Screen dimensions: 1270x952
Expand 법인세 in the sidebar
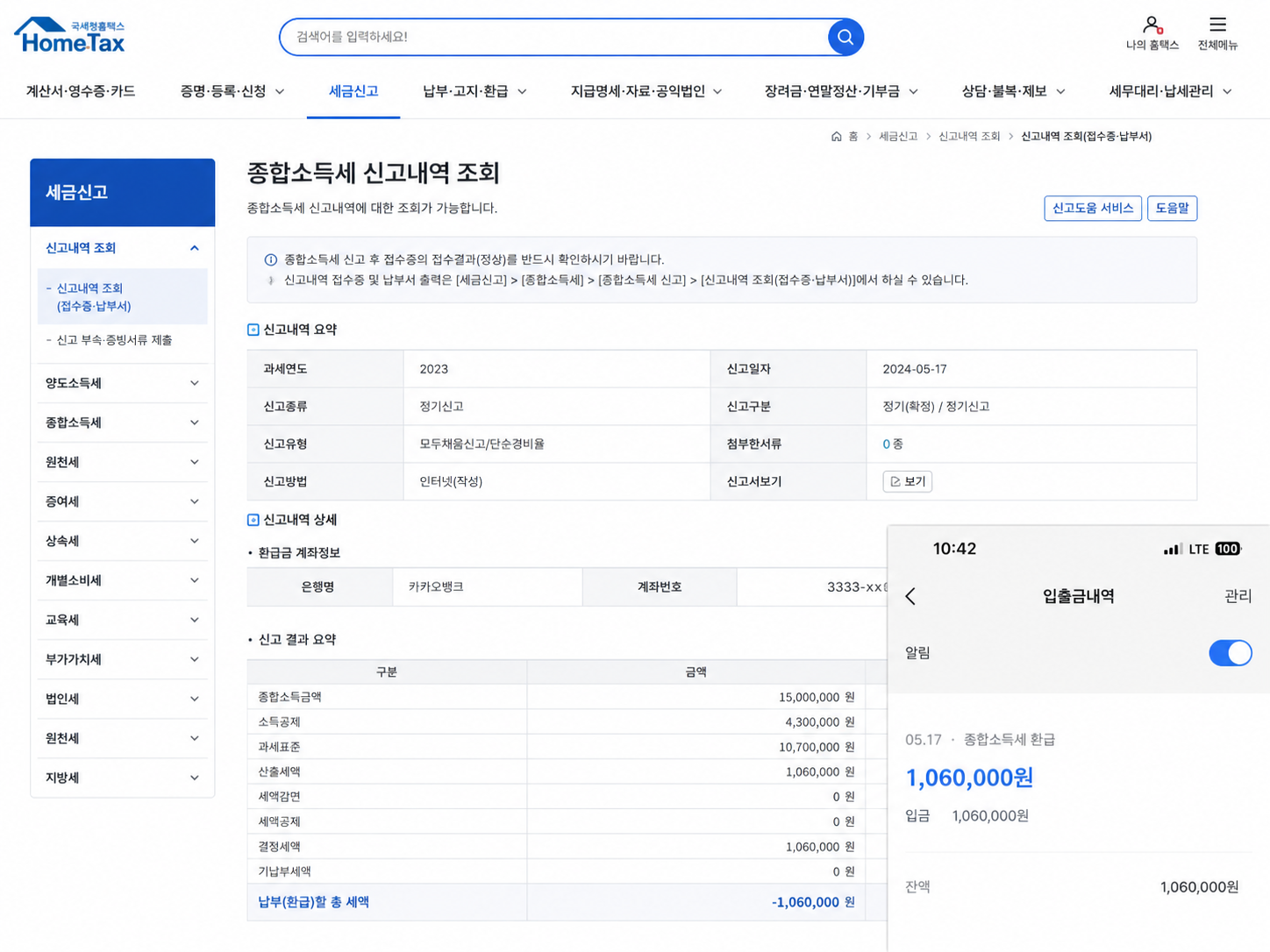(195, 699)
